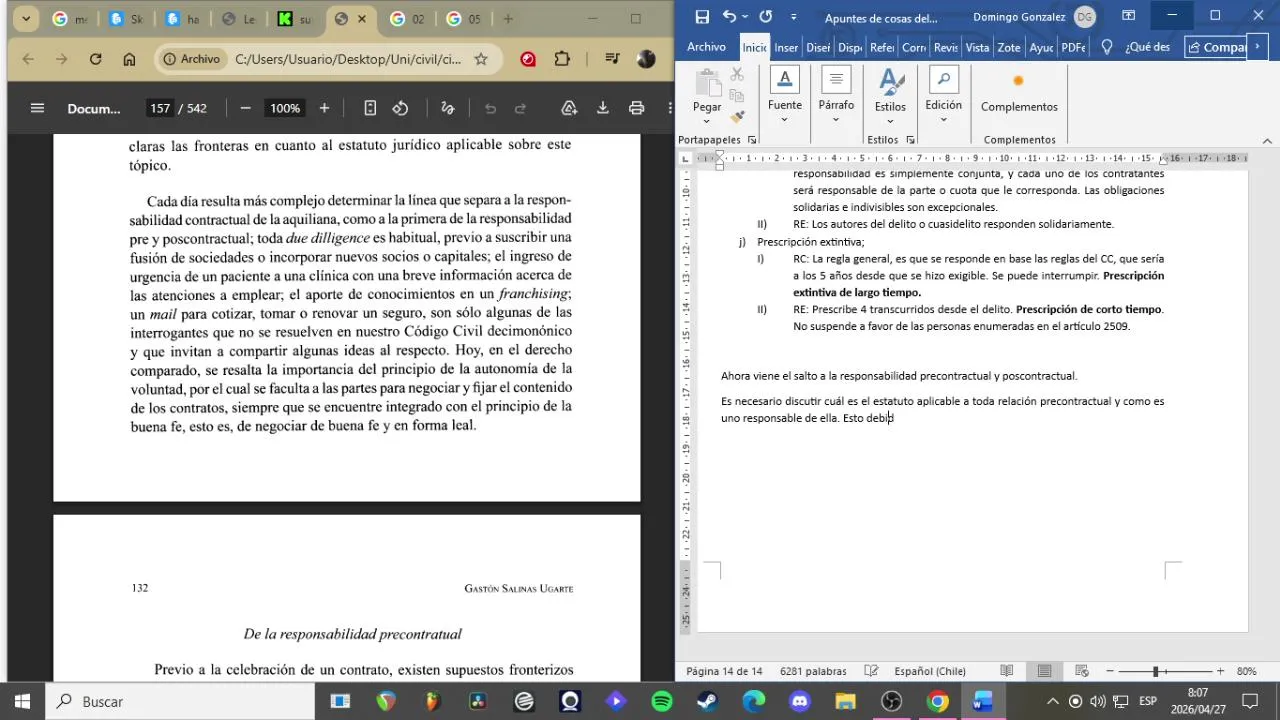The height and width of the screenshot is (720, 1280).
Task: Click Word zoom out minus button
Action: (x=1110, y=671)
